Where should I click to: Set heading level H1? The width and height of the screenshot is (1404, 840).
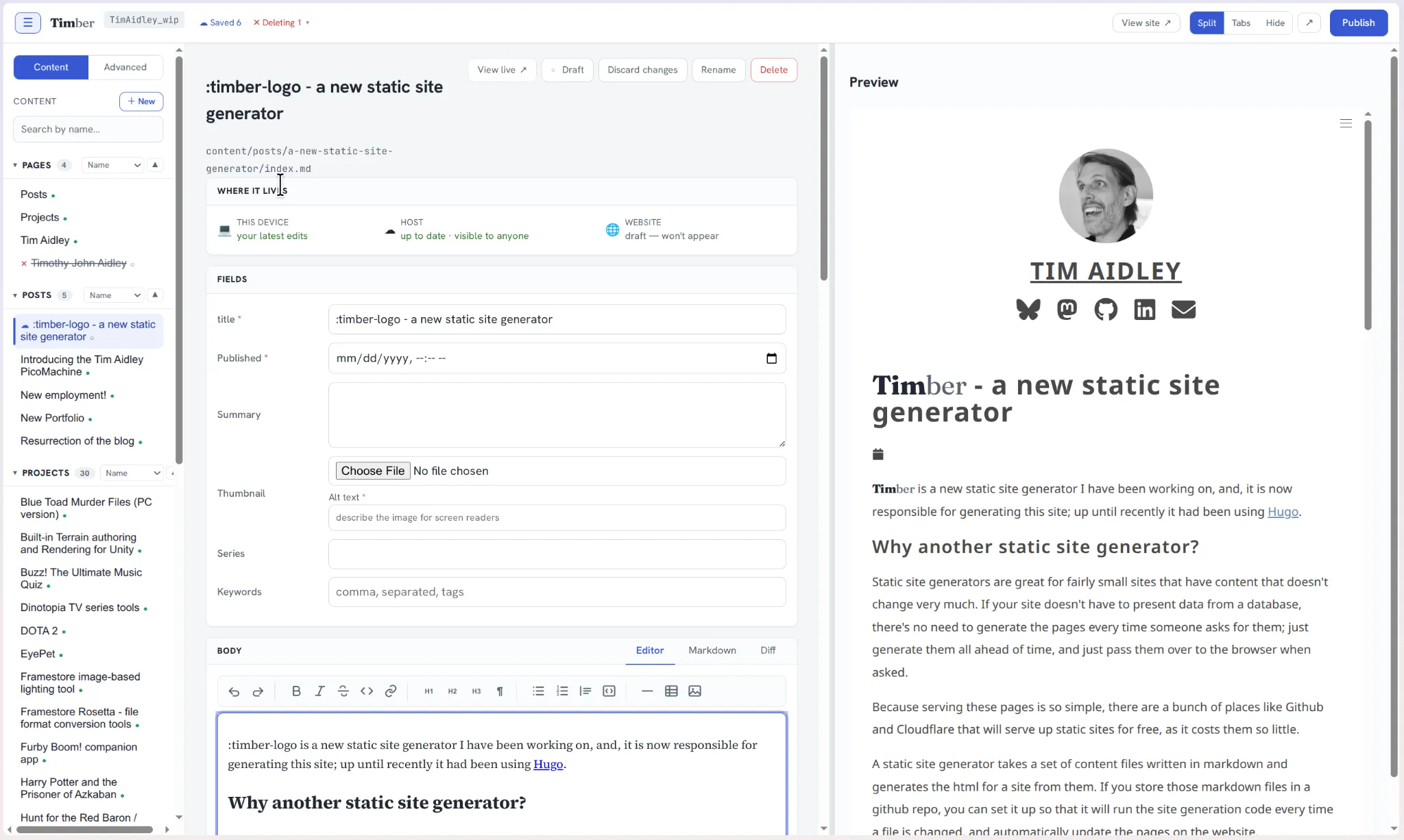pyautogui.click(x=428, y=691)
